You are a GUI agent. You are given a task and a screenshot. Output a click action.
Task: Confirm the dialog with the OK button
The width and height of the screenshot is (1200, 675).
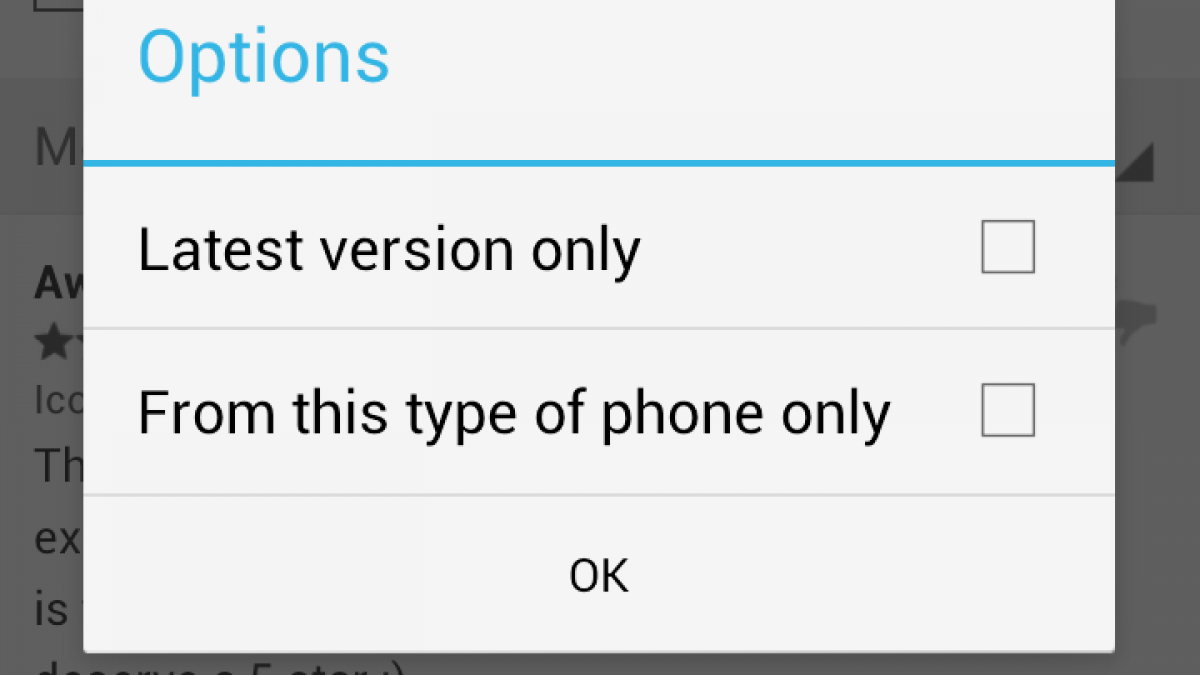click(x=599, y=575)
